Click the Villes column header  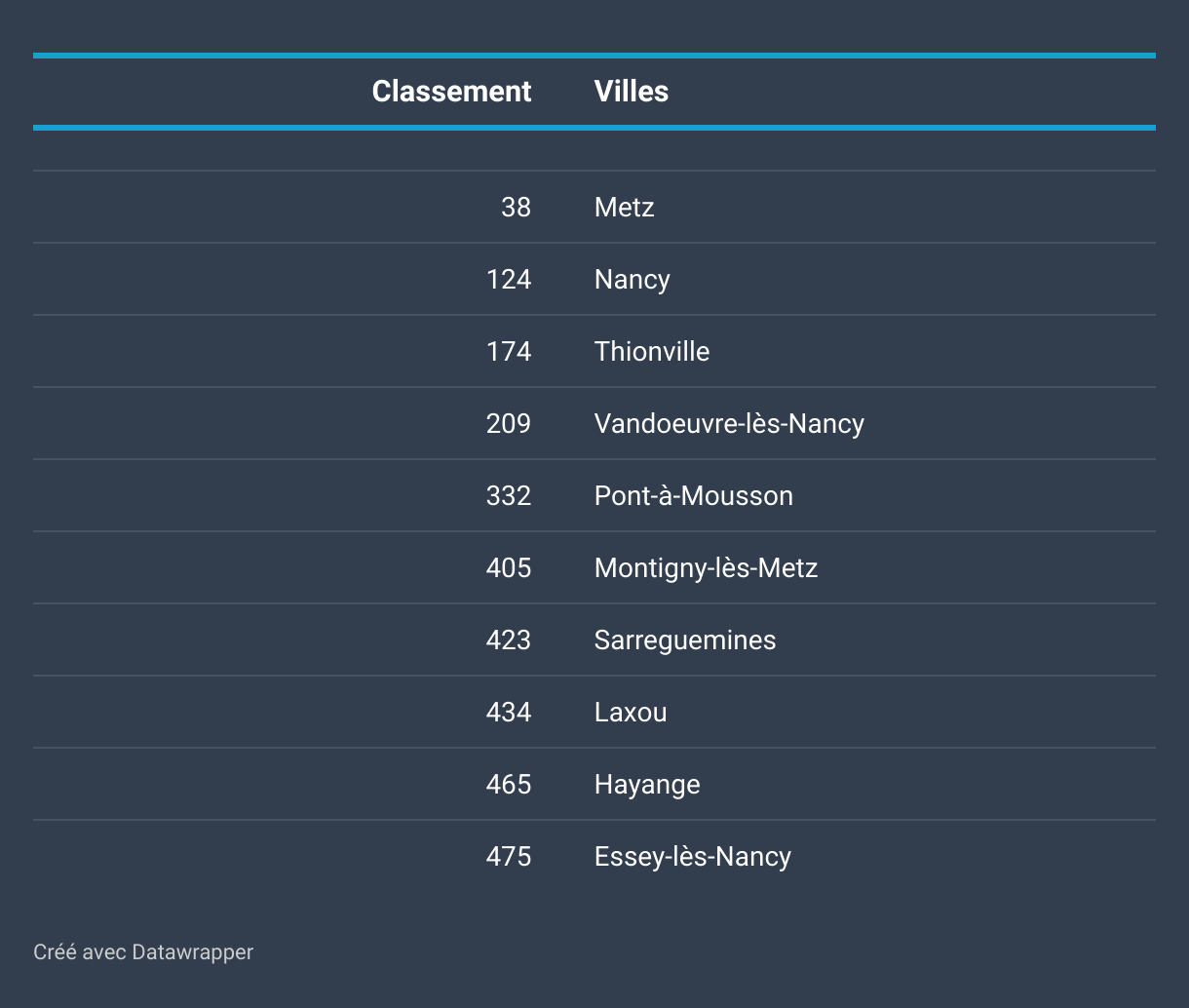(632, 92)
